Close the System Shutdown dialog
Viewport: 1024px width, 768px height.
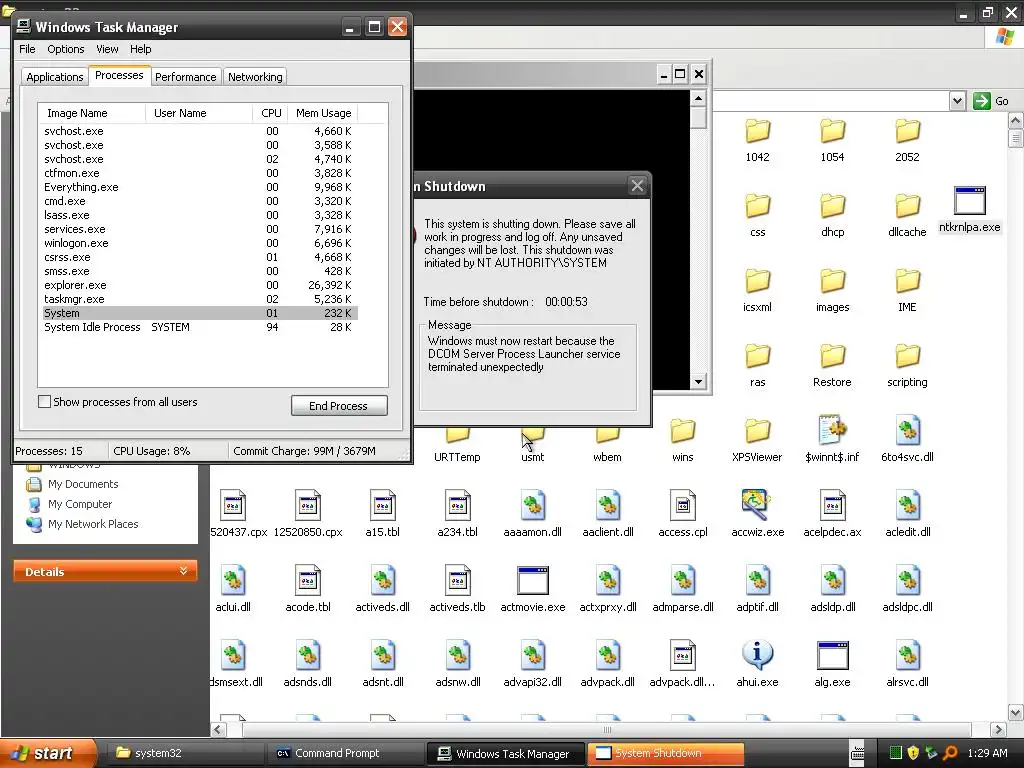637,186
